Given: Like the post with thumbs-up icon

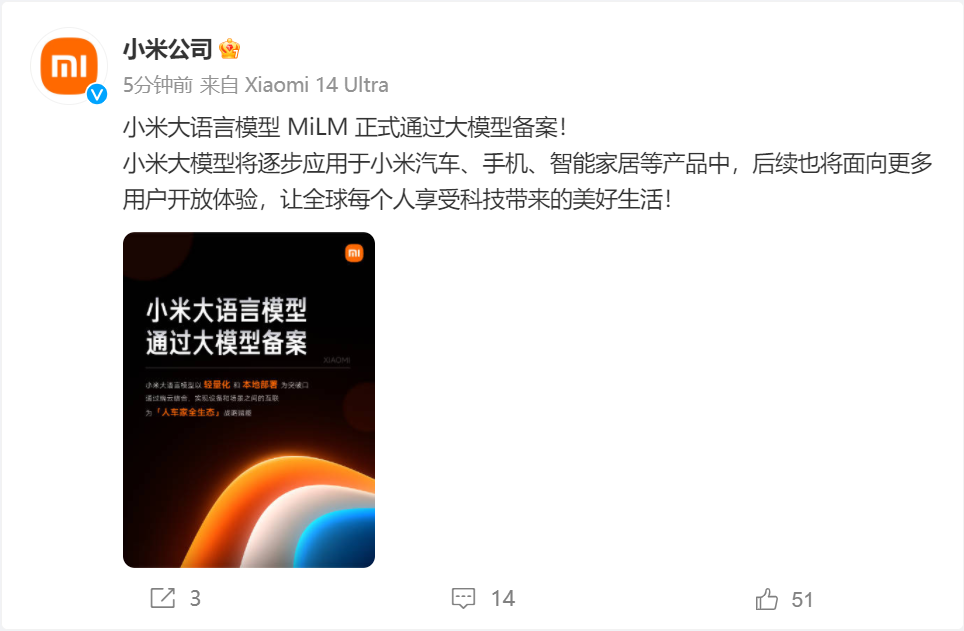Looking at the screenshot, I should point(767,598).
